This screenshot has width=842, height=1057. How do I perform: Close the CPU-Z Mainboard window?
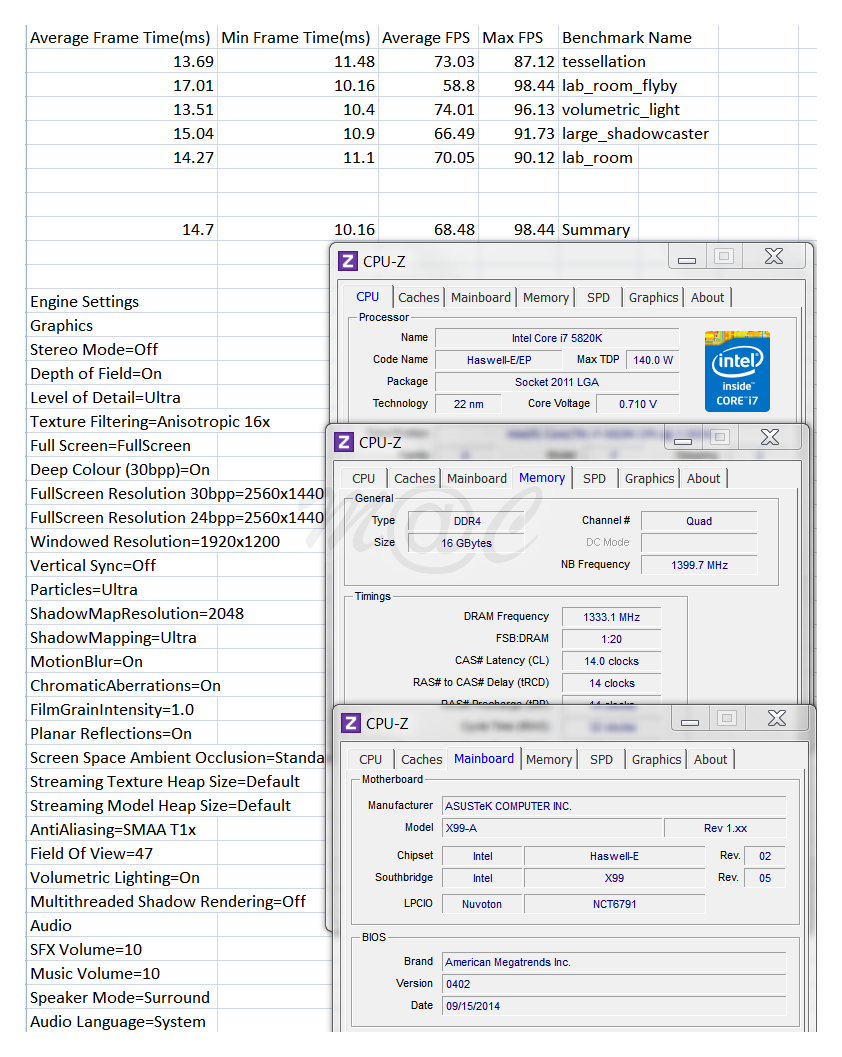point(777,719)
